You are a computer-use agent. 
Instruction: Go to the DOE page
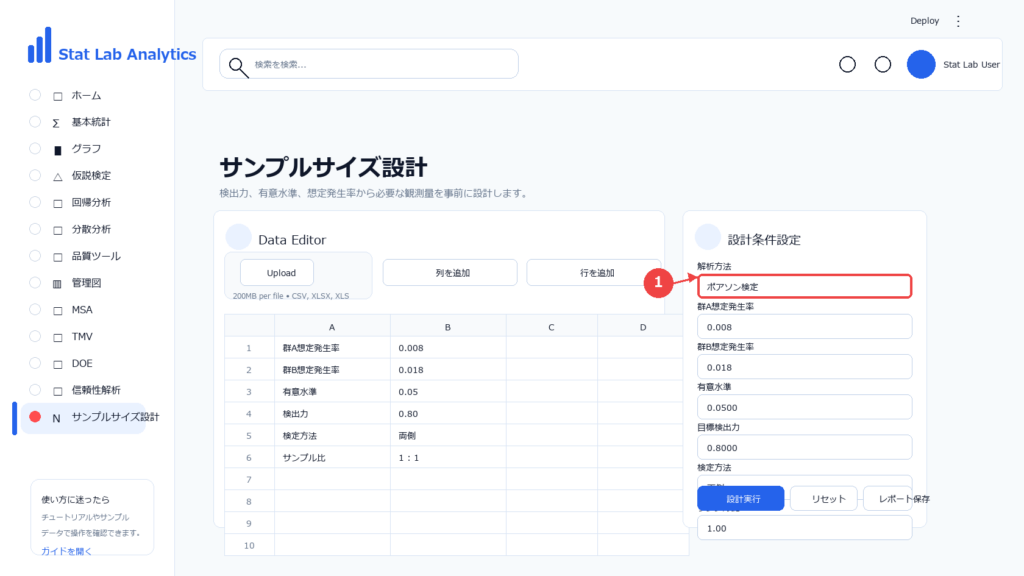pos(82,363)
